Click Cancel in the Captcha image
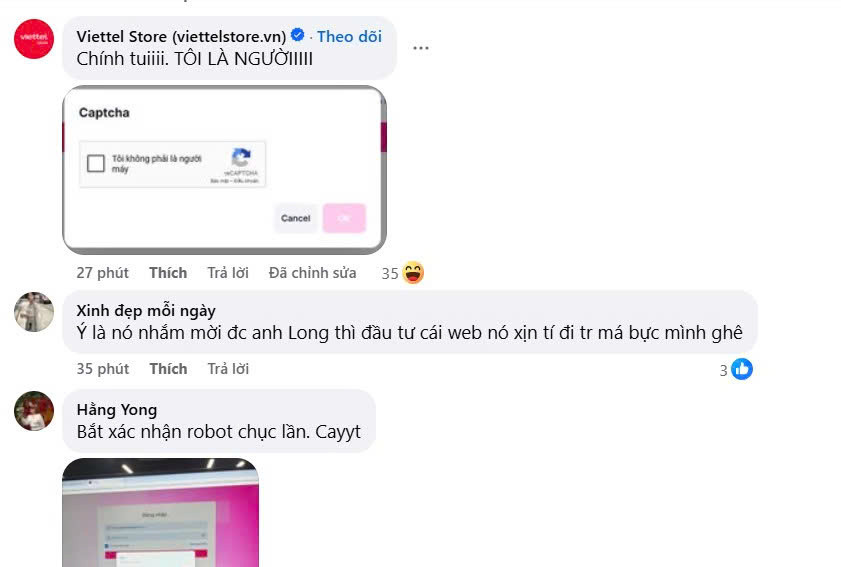Viewport: 841px width, 567px height. click(296, 218)
